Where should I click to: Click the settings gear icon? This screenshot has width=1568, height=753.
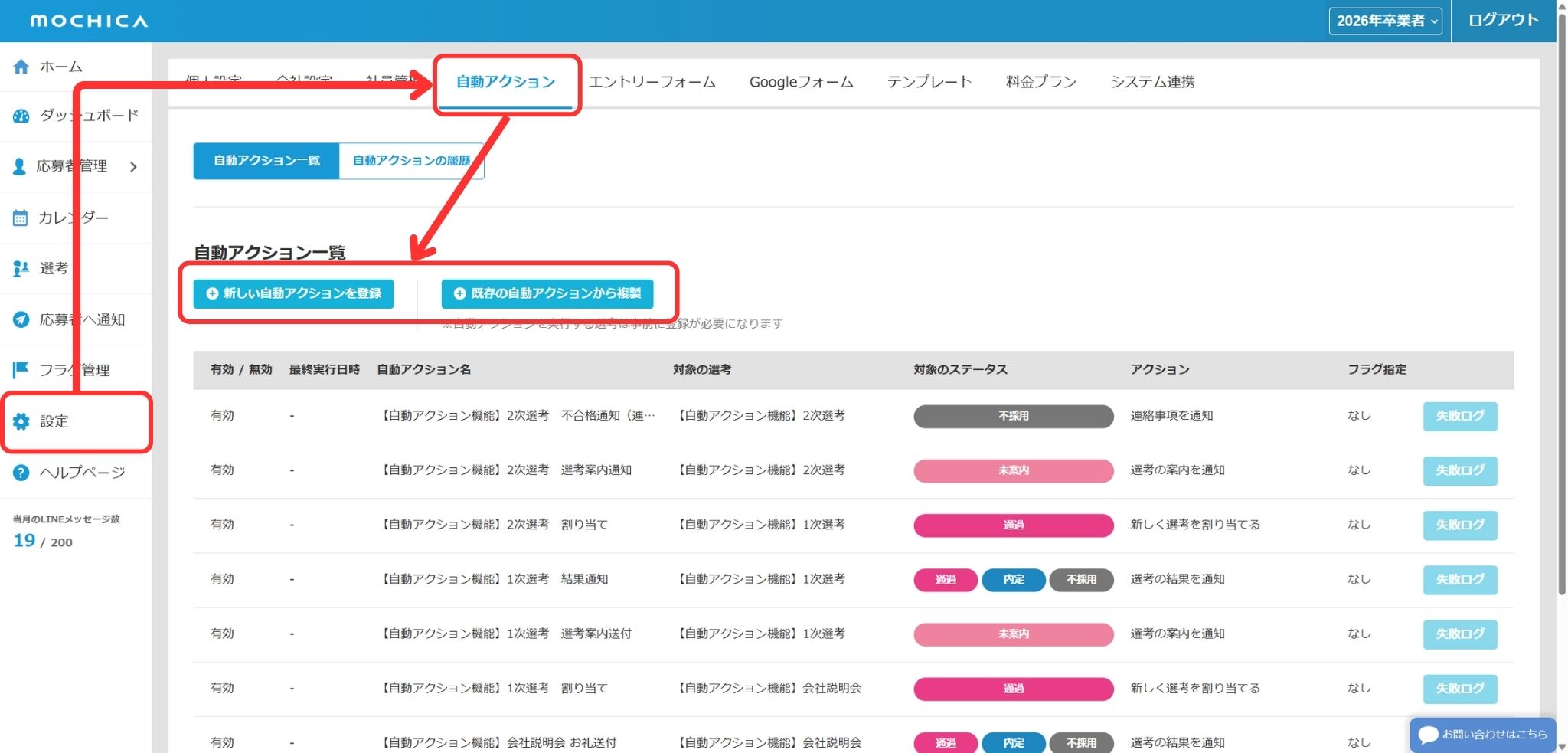coord(21,421)
